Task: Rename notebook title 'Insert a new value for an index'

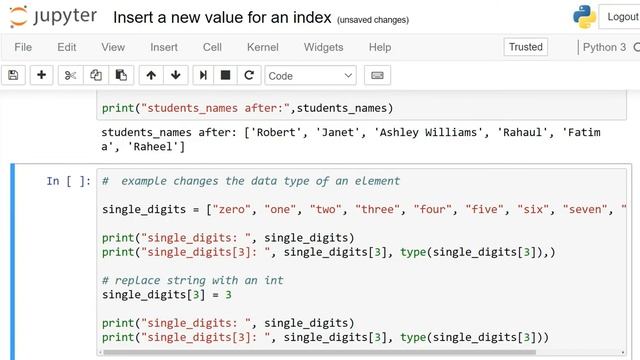Action: tap(222, 18)
